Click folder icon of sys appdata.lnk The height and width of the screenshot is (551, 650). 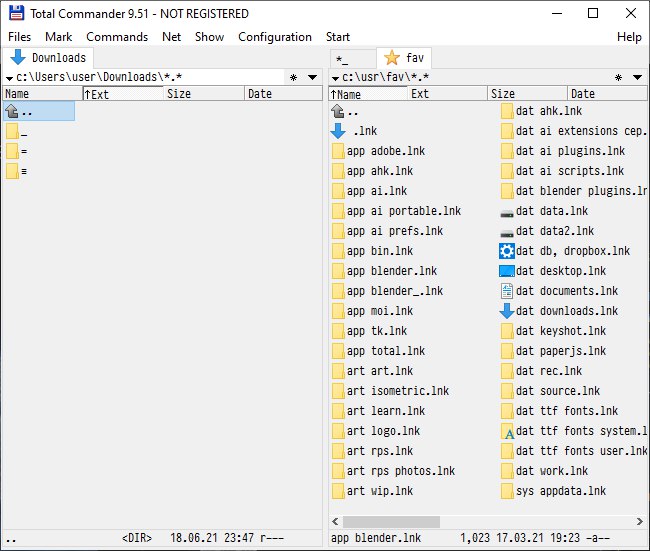click(x=507, y=491)
